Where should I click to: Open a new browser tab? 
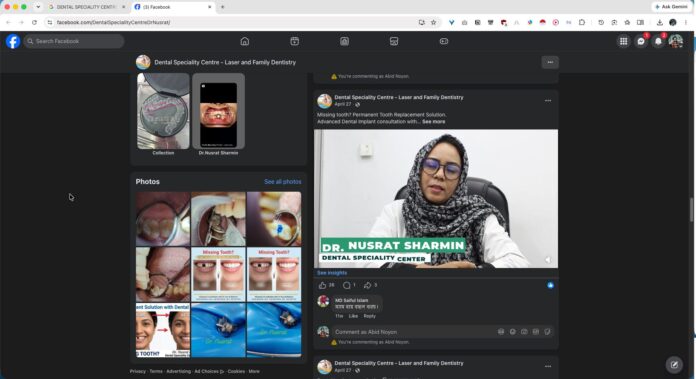tap(222, 7)
